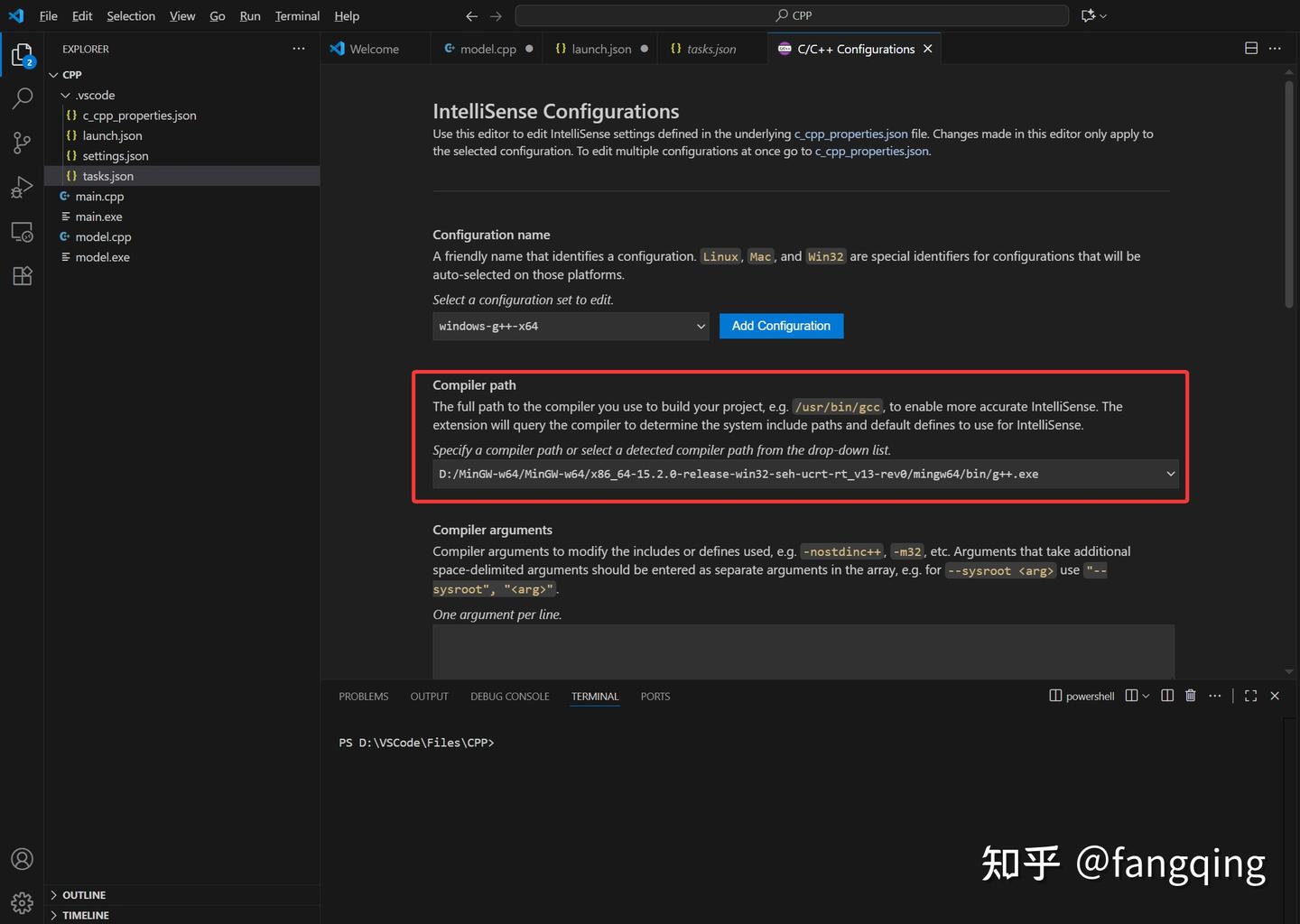The width and height of the screenshot is (1300, 924).
Task: Open the Source Control view icon
Action: pos(22,143)
